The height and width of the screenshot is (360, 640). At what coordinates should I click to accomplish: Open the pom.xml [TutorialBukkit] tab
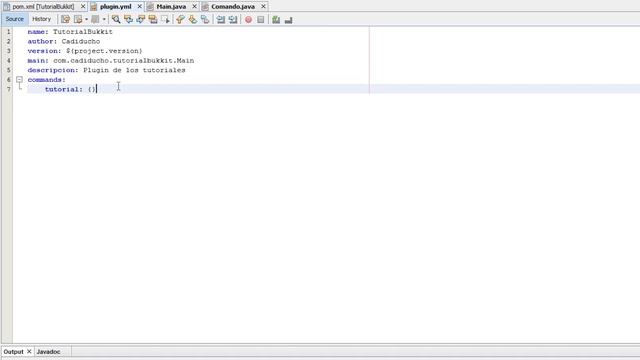(x=44, y=7)
